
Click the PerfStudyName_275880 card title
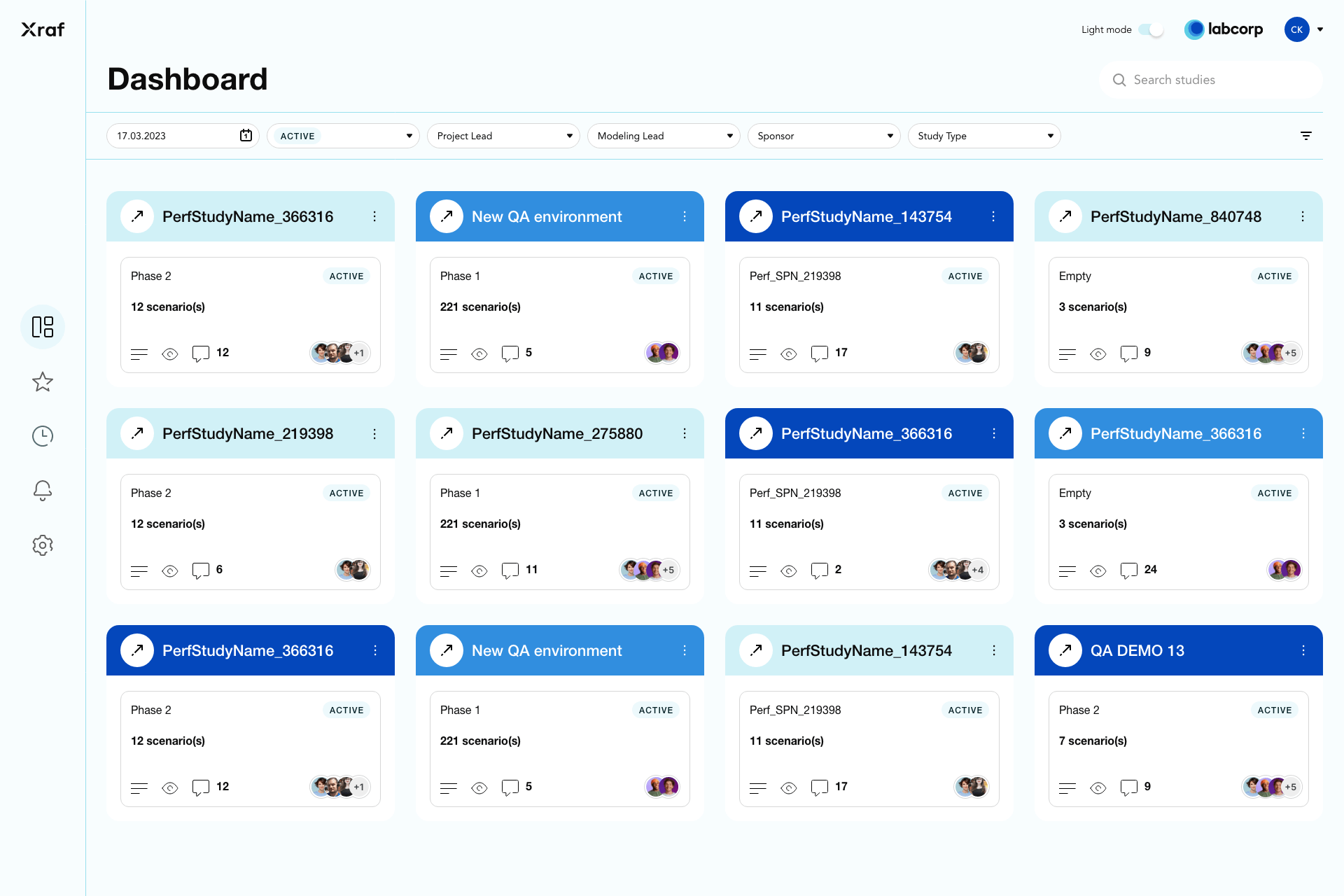click(x=556, y=433)
